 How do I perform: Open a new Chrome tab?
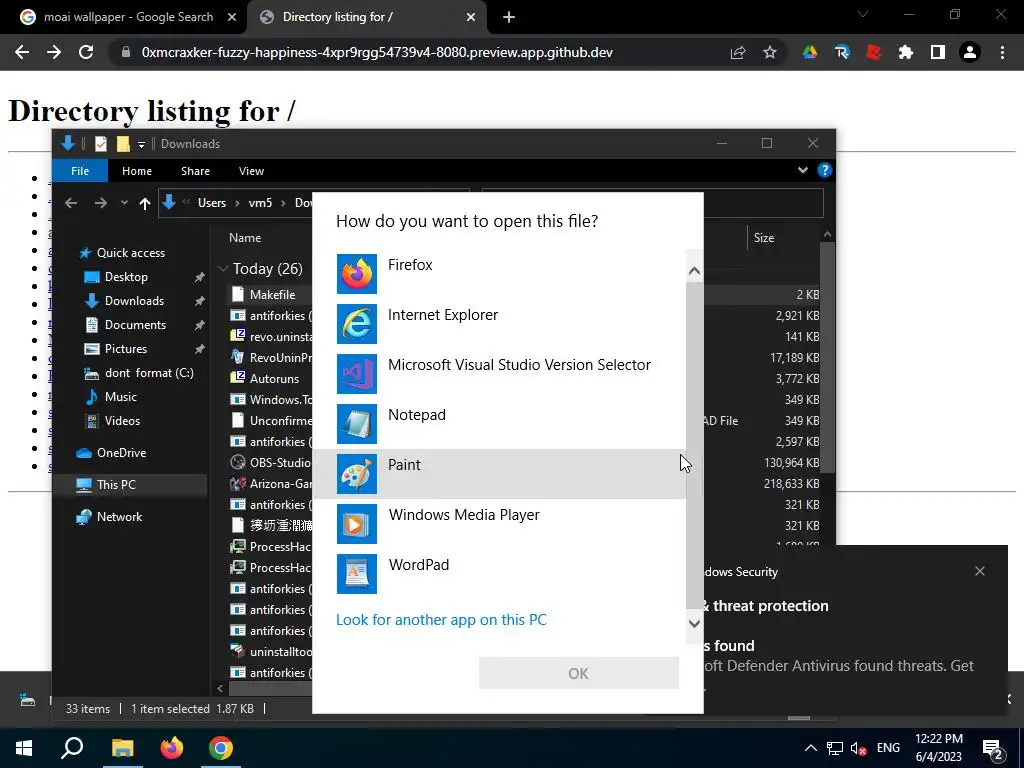click(x=509, y=17)
